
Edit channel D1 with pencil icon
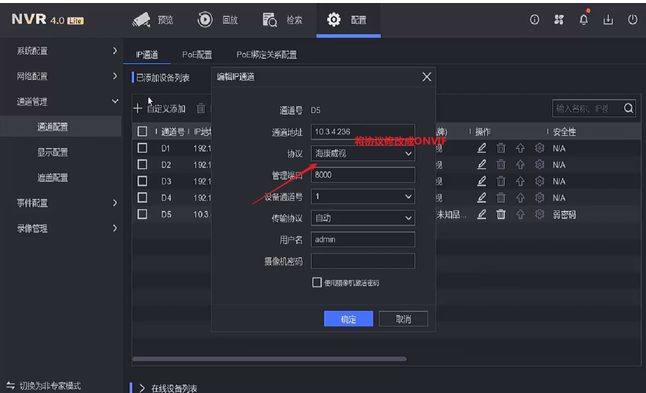(482, 148)
